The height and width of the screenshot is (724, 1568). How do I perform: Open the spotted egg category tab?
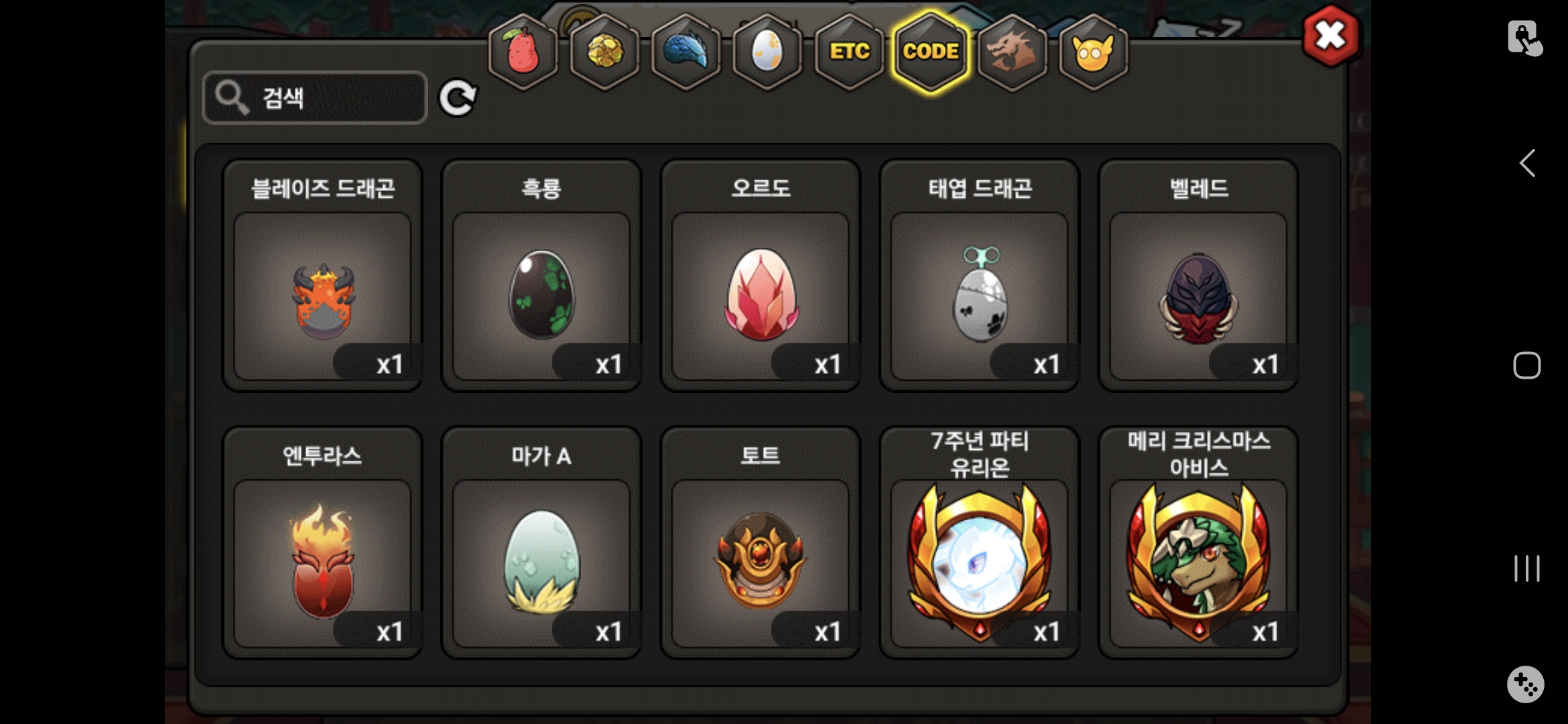(x=767, y=52)
